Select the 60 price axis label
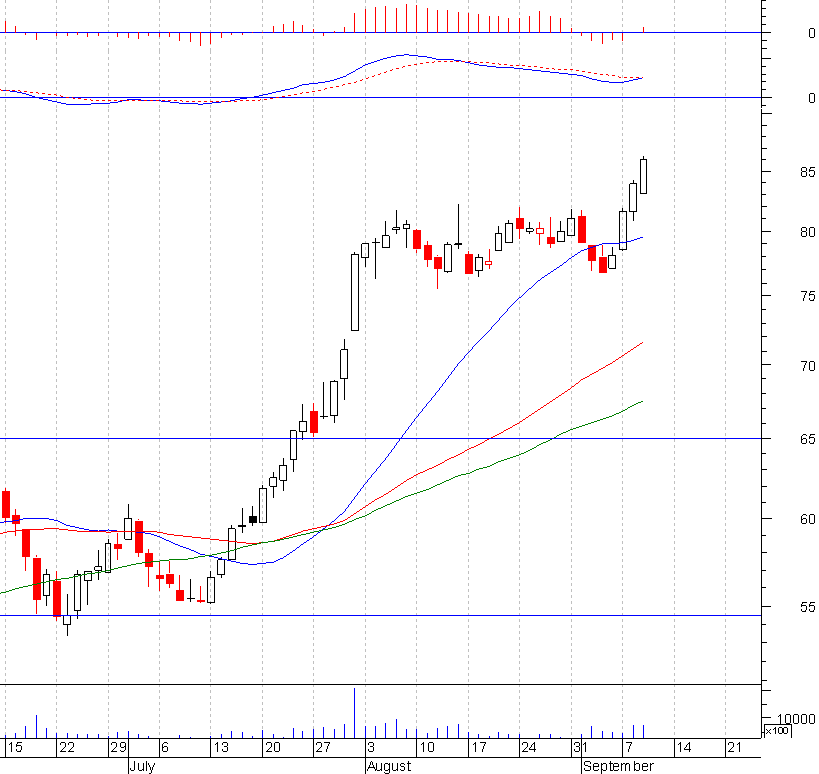This screenshot has height=774, width=819. coord(807,519)
